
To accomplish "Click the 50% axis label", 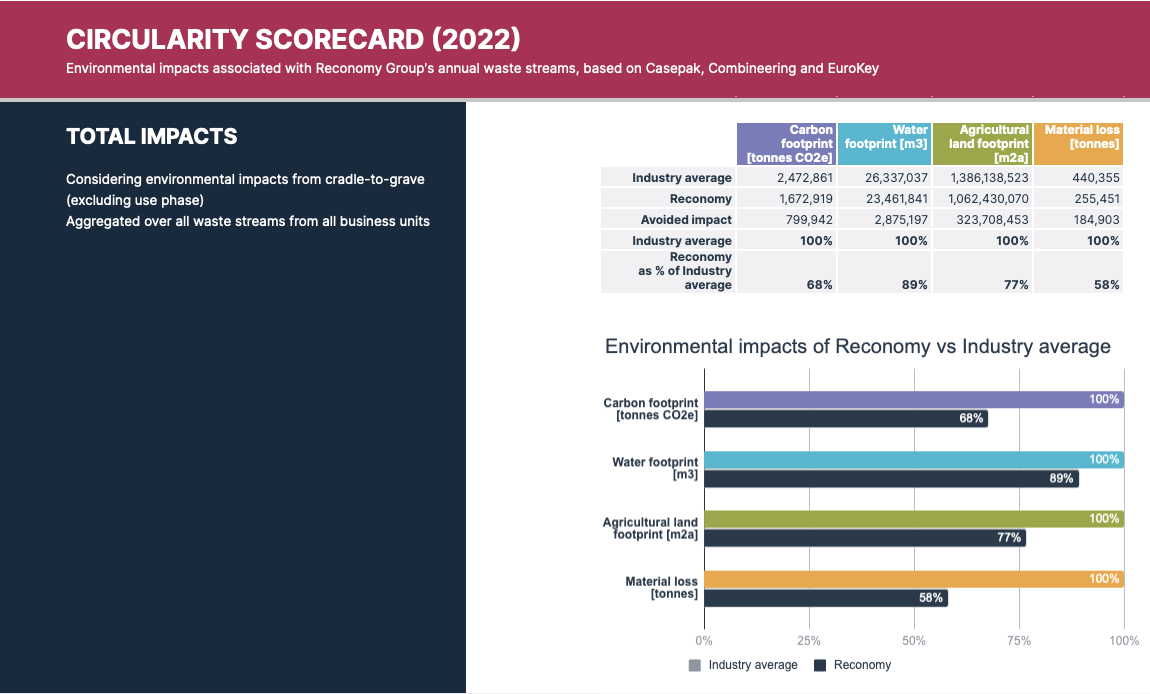I will pos(914,640).
